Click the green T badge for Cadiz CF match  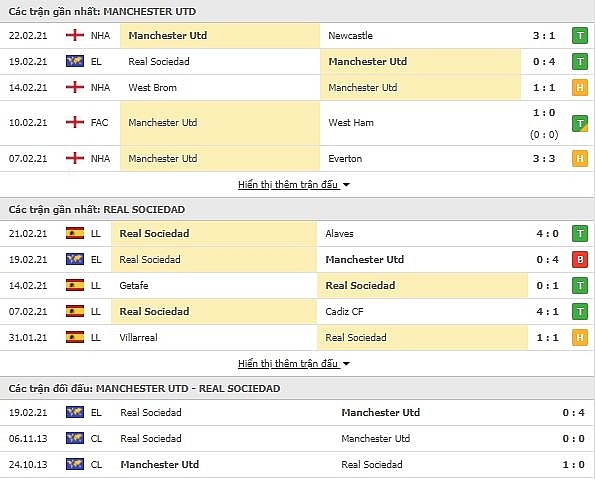pos(580,312)
